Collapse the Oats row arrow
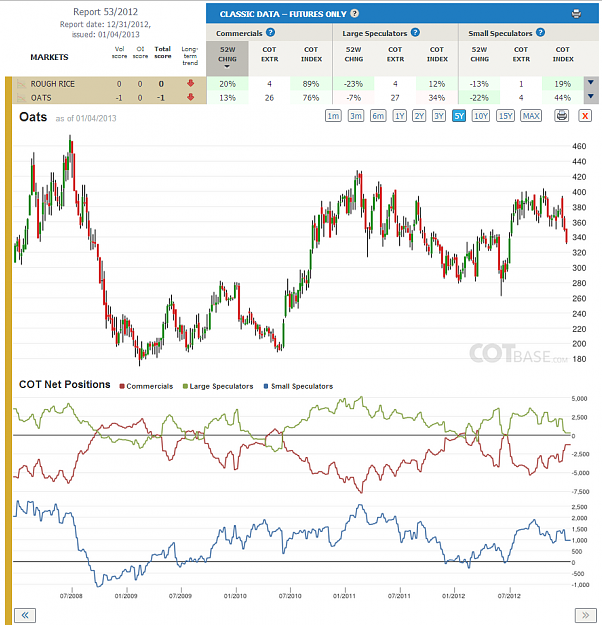602x625 pixels. [x=591, y=96]
